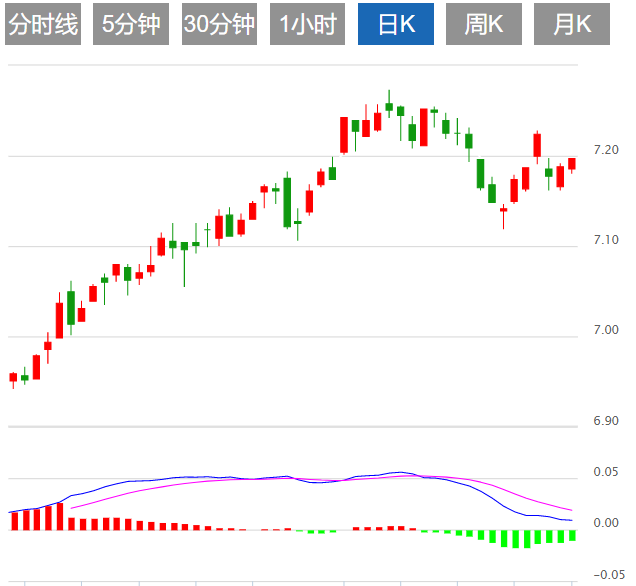Click the first MACD histogram bar on the left

(13, 520)
